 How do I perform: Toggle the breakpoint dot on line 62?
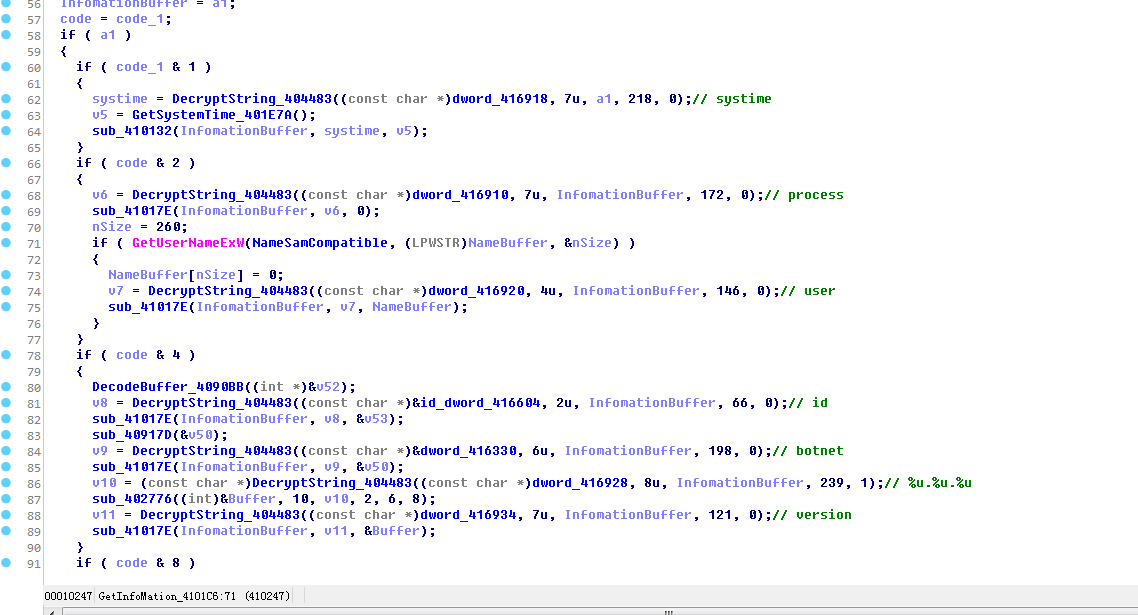pos(7,99)
